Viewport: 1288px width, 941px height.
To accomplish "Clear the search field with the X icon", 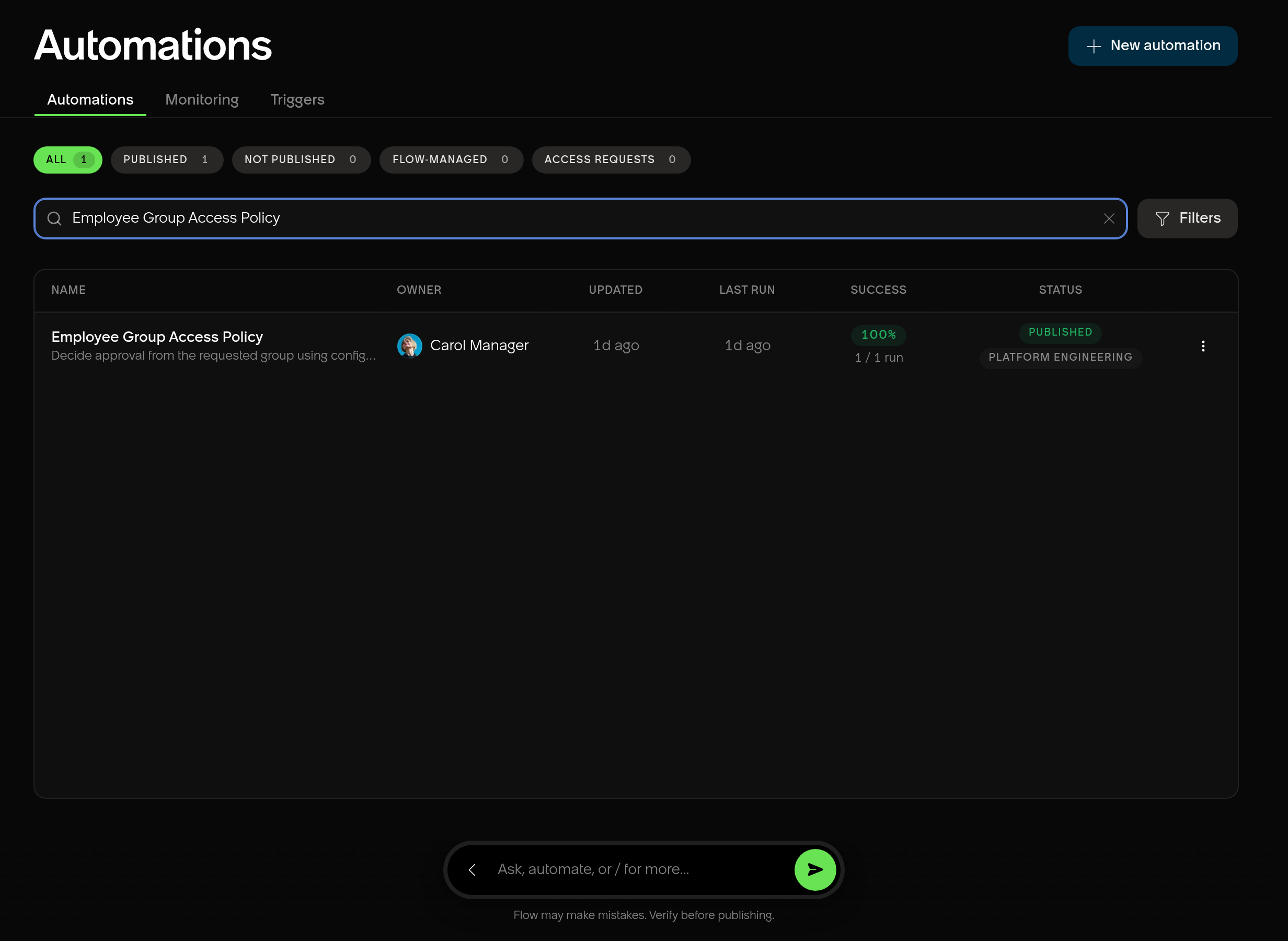I will click(x=1109, y=219).
